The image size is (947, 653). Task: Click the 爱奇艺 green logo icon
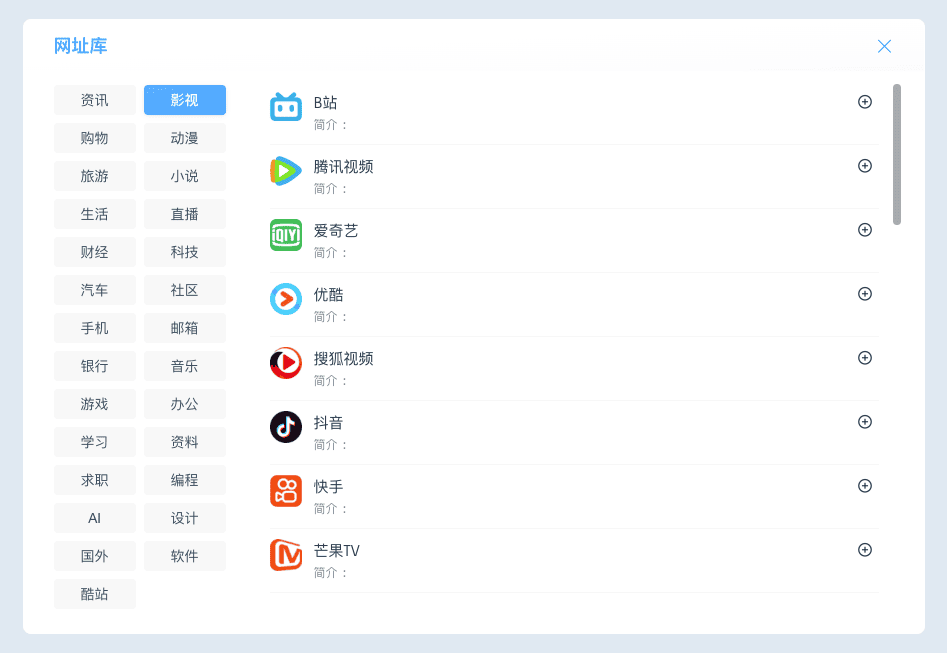click(286, 235)
